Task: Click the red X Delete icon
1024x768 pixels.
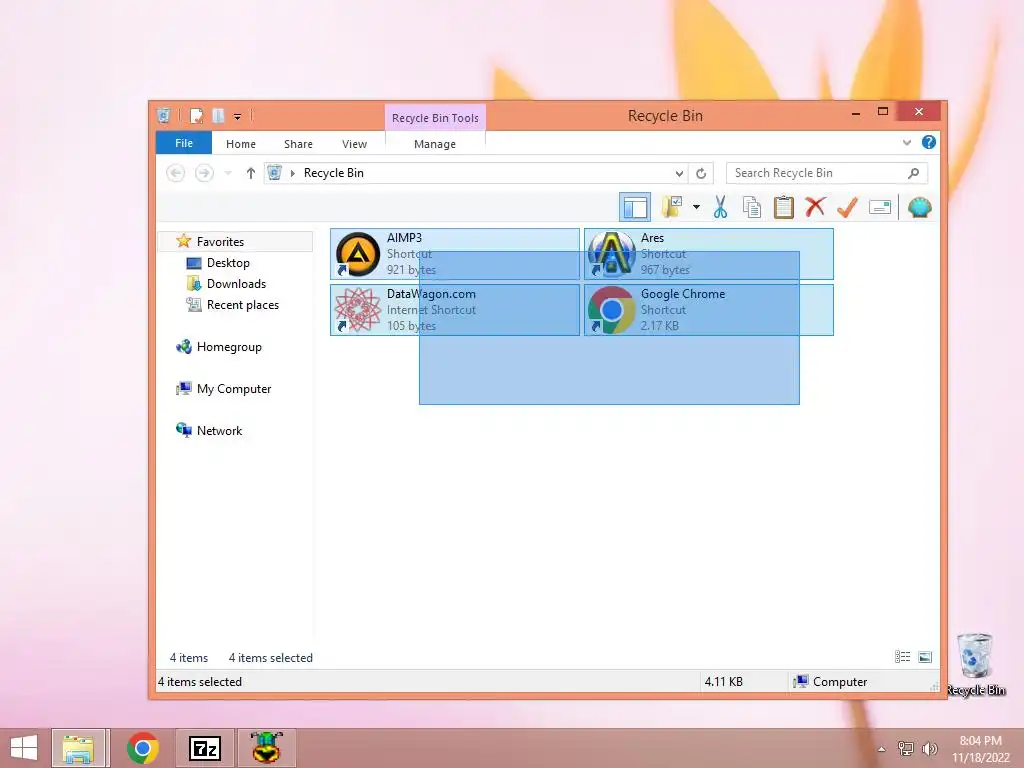Action: coord(814,207)
